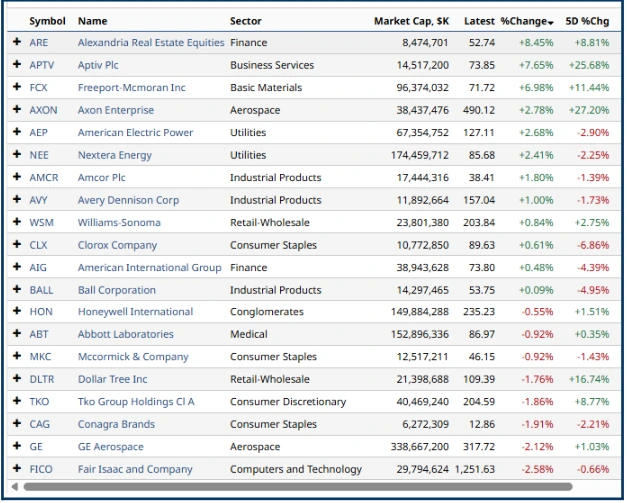Click the AIG row plus icon
The height and width of the screenshot is (503, 627).
(17, 266)
